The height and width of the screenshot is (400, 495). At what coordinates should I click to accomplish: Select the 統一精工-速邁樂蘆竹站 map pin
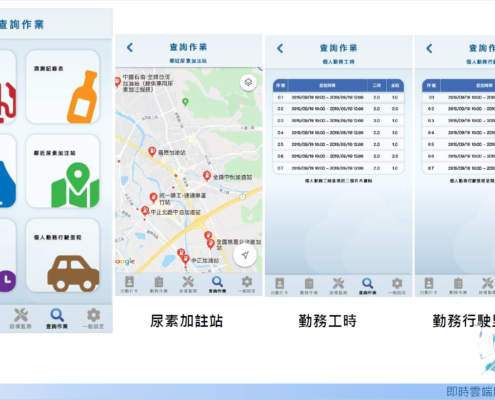[x=153, y=198]
